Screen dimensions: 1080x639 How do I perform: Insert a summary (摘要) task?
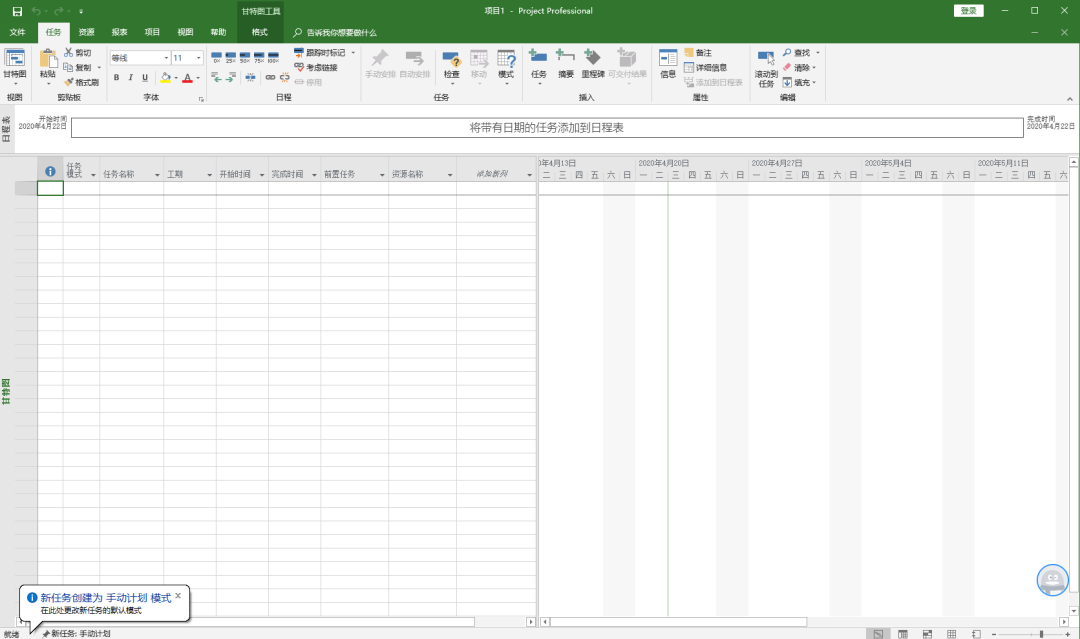(565, 63)
